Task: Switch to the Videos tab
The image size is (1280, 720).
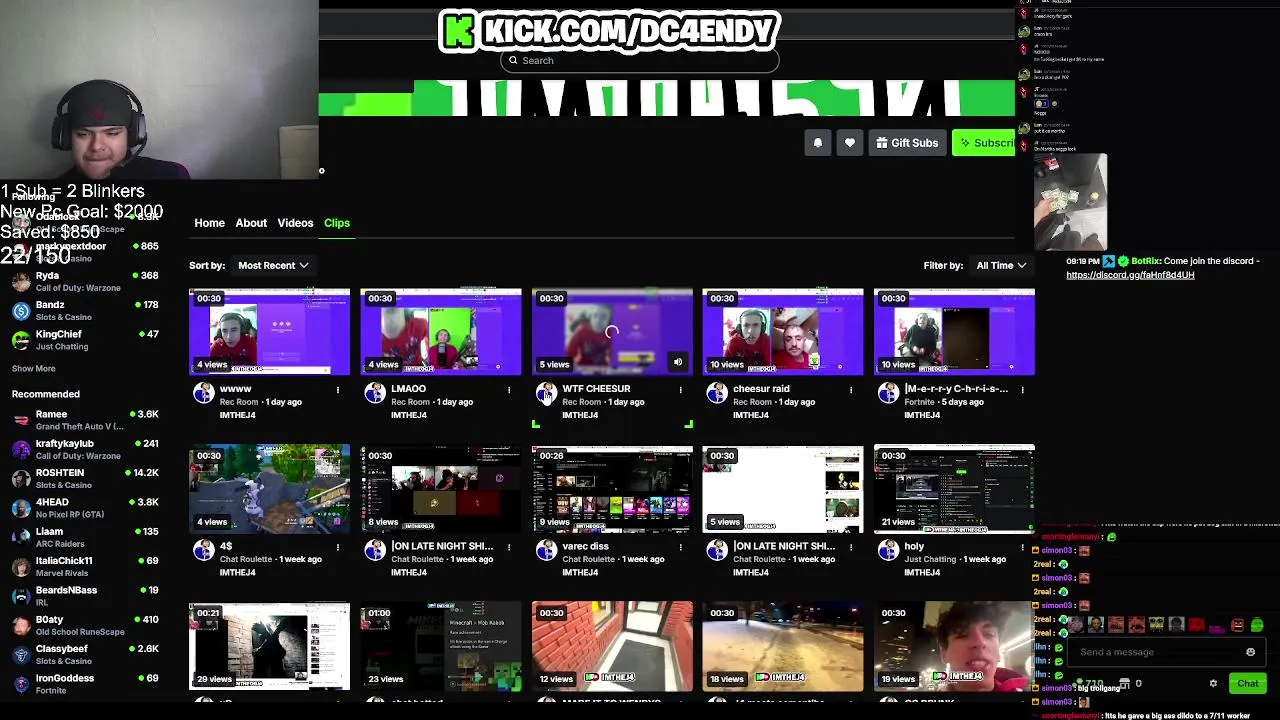Action: tap(295, 223)
